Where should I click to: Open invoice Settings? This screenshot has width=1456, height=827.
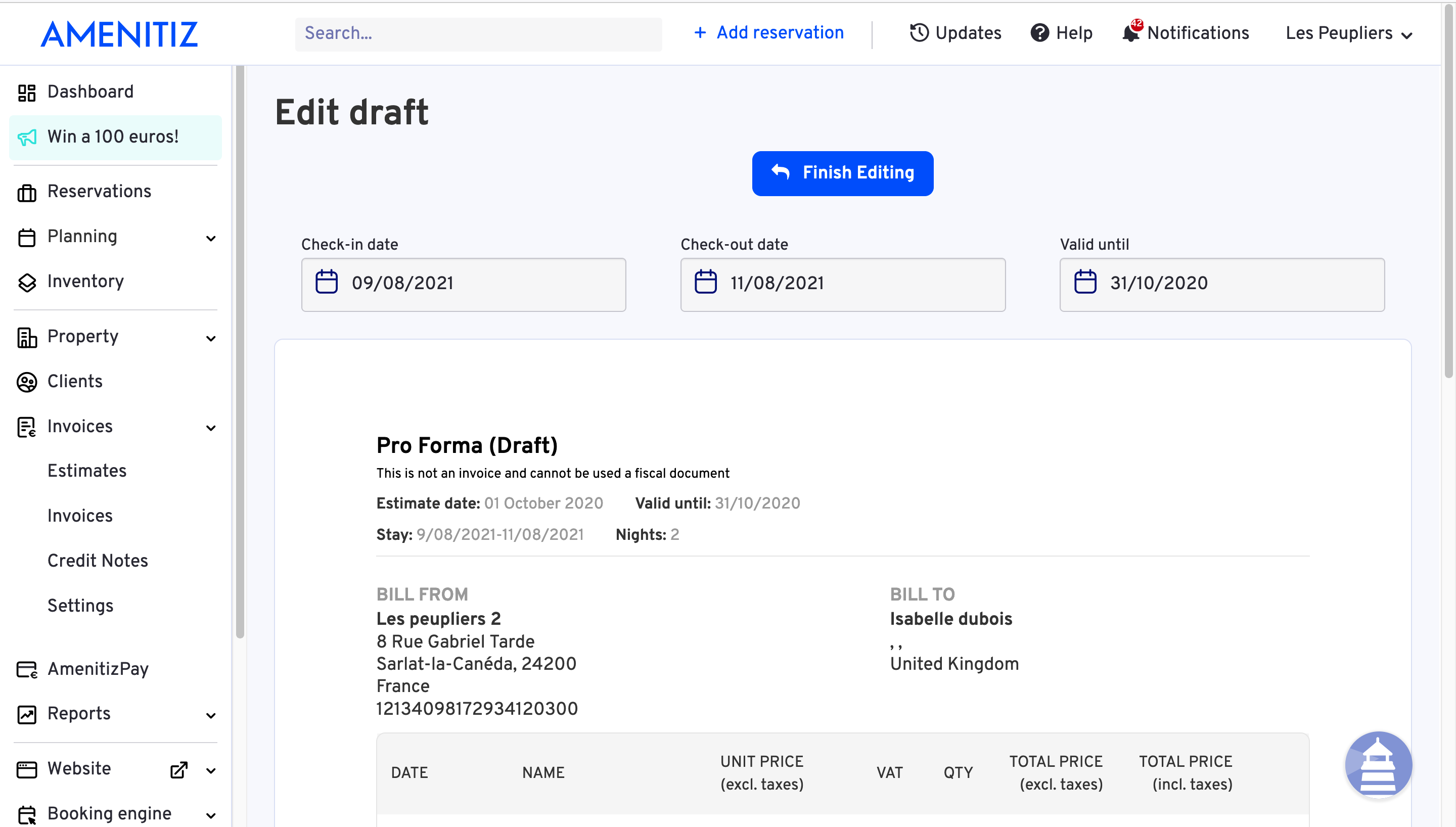(81, 606)
